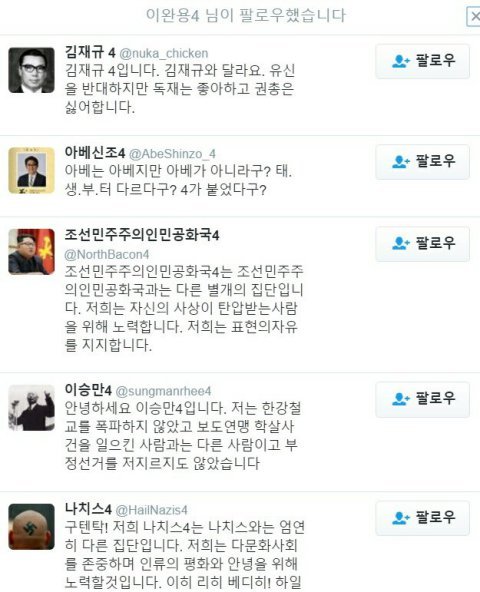Viewport: 480px width, 592px height.
Task: Open 이승만4 profile picture
Action: tap(31, 408)
